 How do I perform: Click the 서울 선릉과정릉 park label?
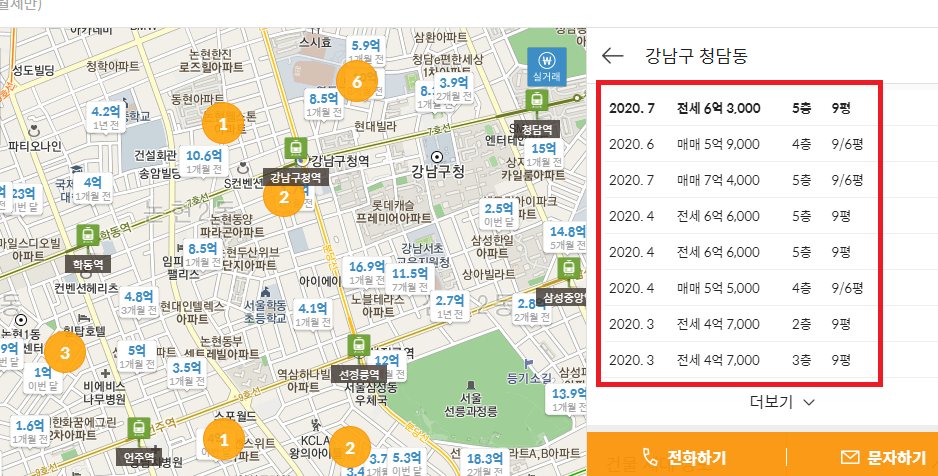tap(470, 405)
